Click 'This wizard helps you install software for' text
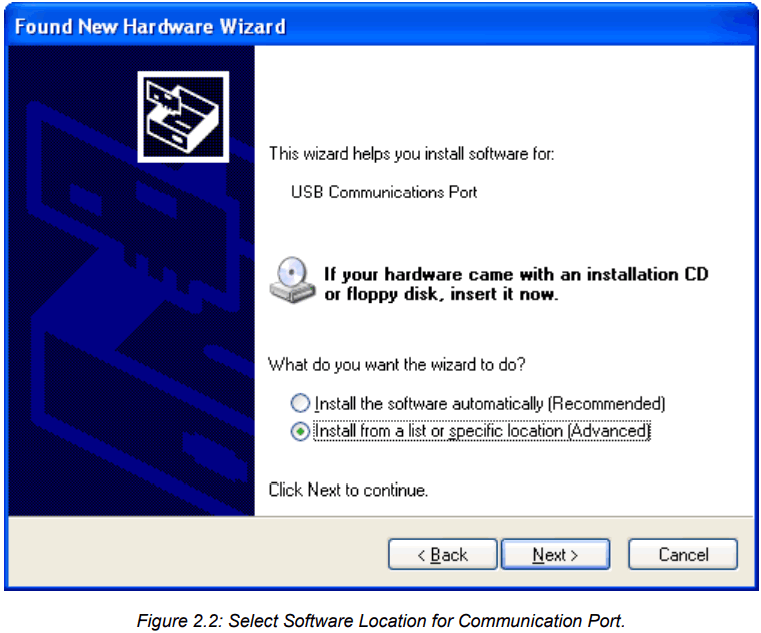 coord(412,154)
